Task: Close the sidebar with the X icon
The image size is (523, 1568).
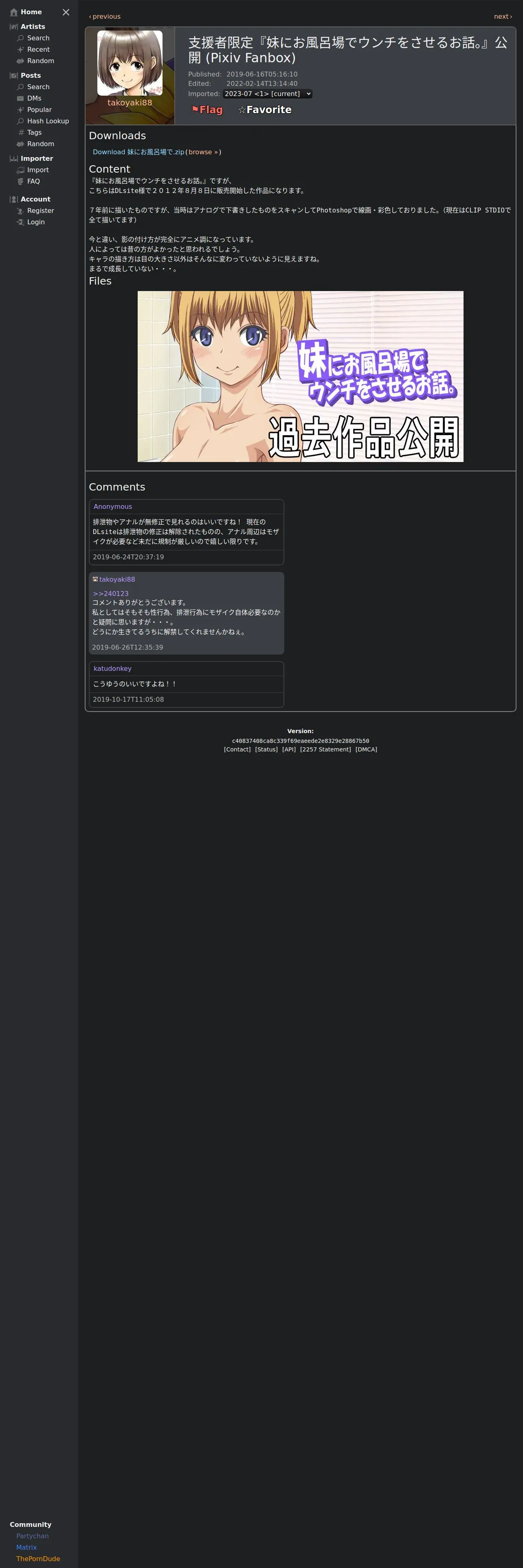Action: click(x=66, y=12)
